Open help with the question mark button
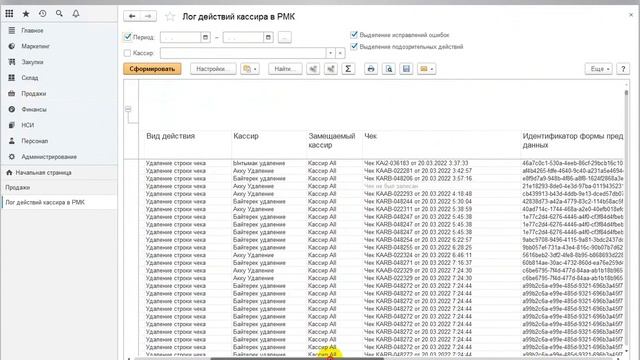 [x=623, y=69]
